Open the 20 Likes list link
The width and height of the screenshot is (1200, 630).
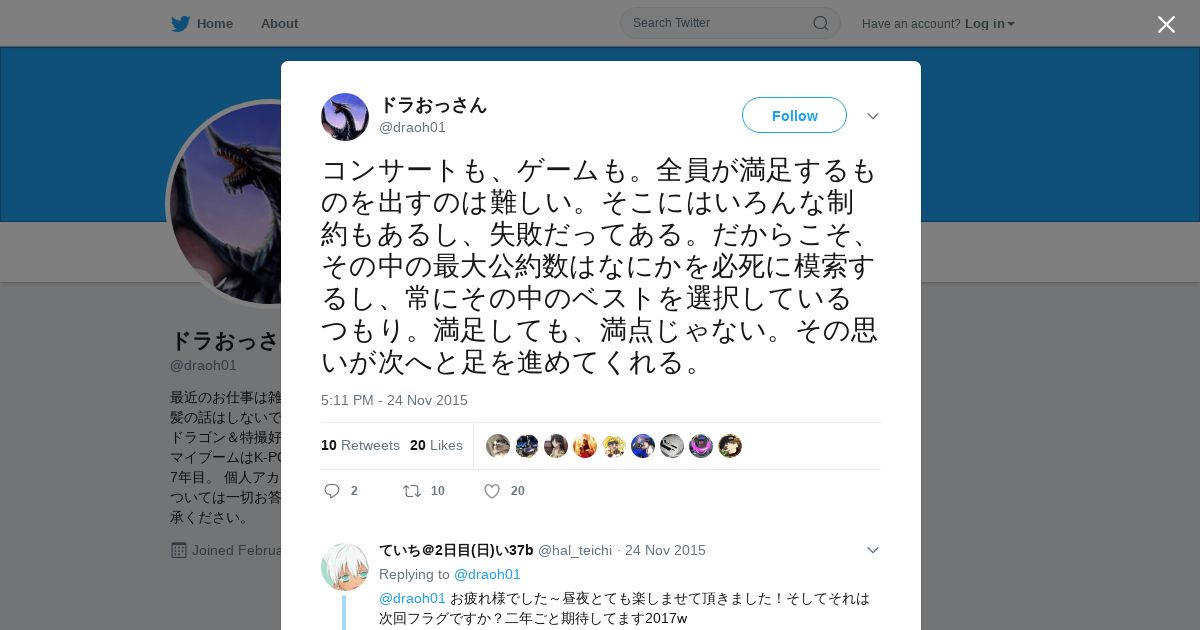(436, 445)
